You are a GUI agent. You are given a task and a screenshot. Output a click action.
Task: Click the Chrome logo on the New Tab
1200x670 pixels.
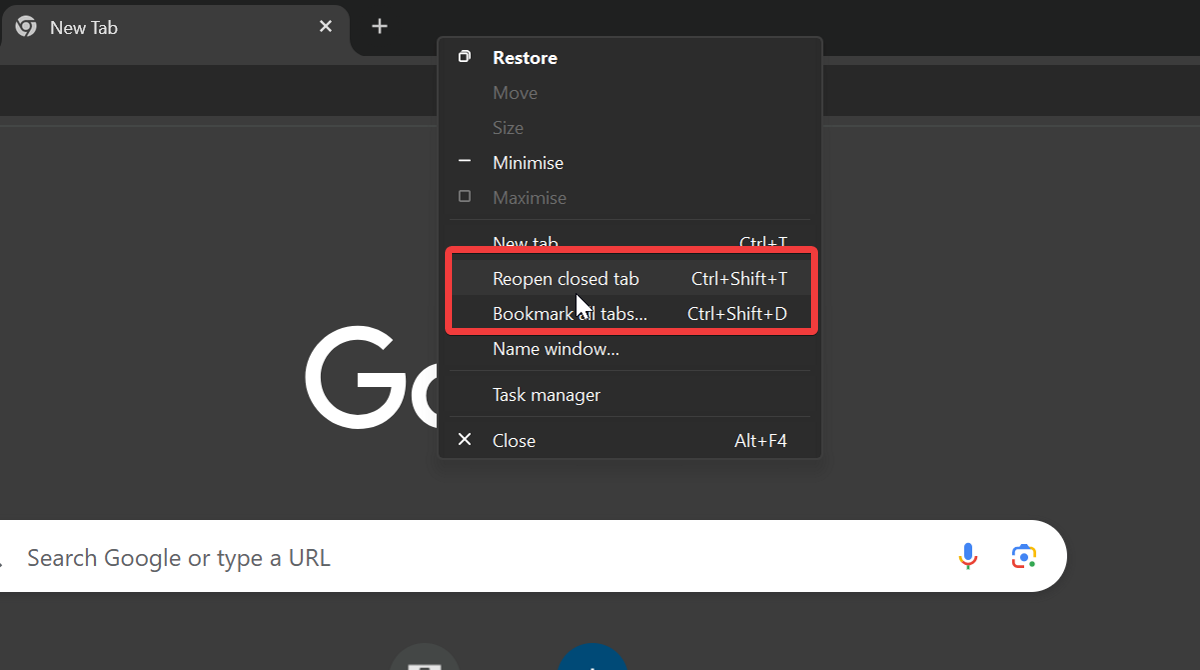pyautogui.click(x=25, y=26)
